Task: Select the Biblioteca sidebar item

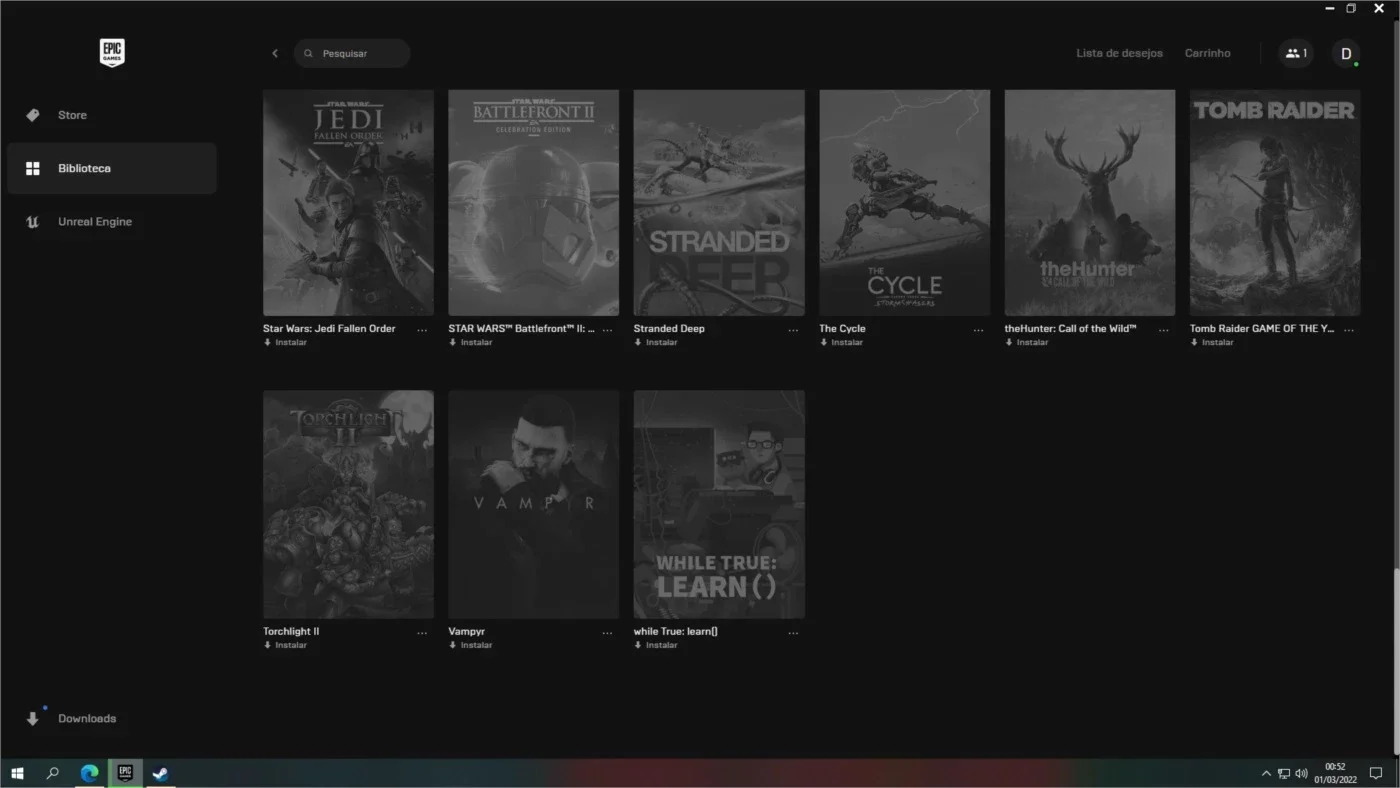Action: point(112,168)
